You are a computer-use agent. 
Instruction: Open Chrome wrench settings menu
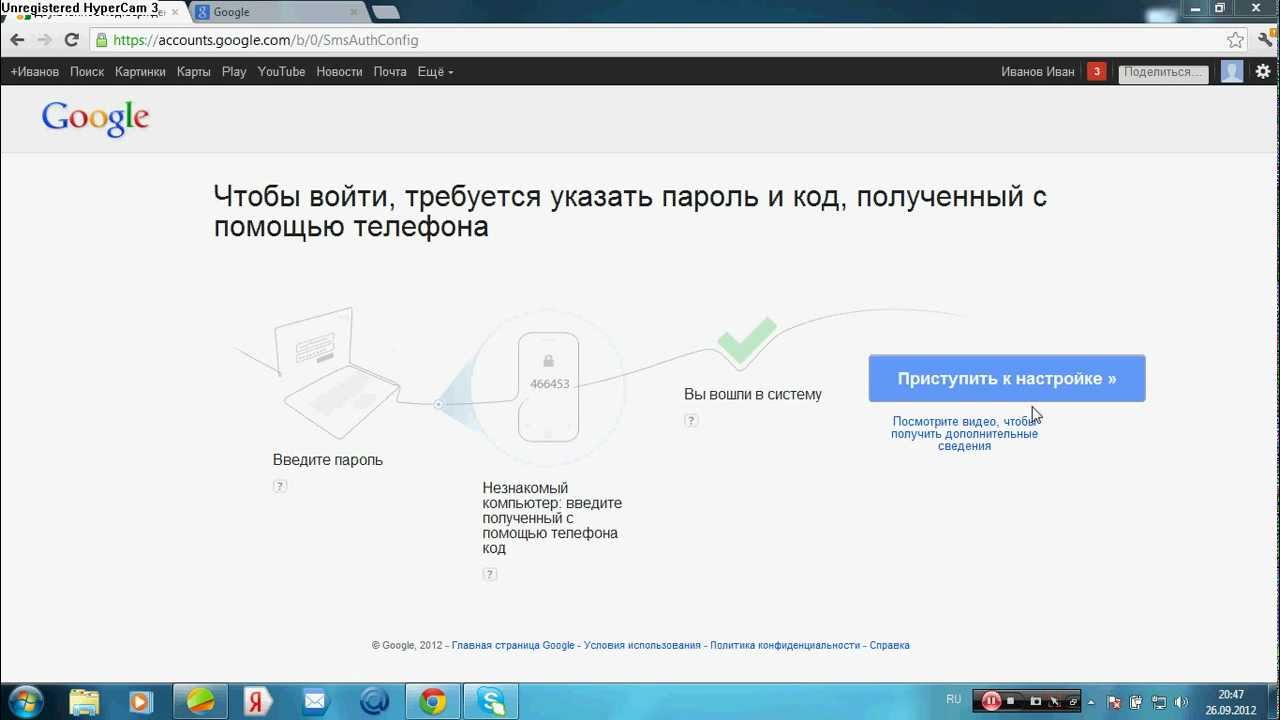point(1266,40)
